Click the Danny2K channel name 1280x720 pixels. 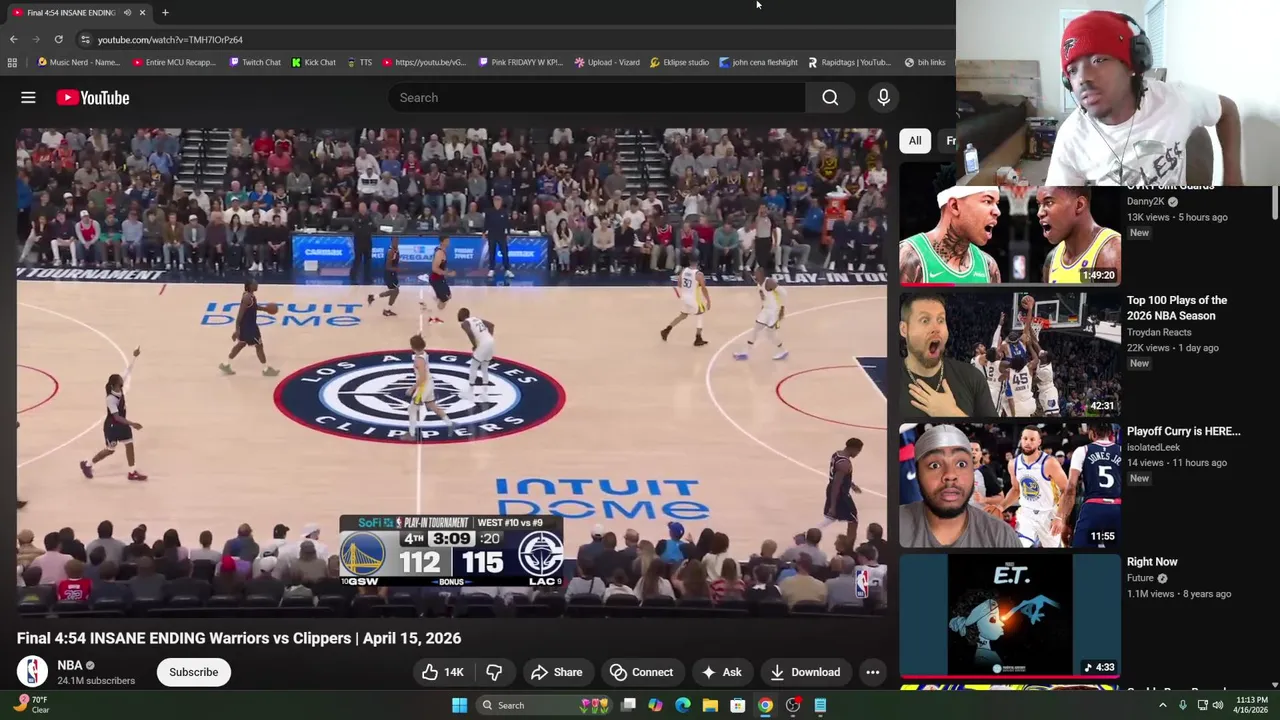point(1146,201)
